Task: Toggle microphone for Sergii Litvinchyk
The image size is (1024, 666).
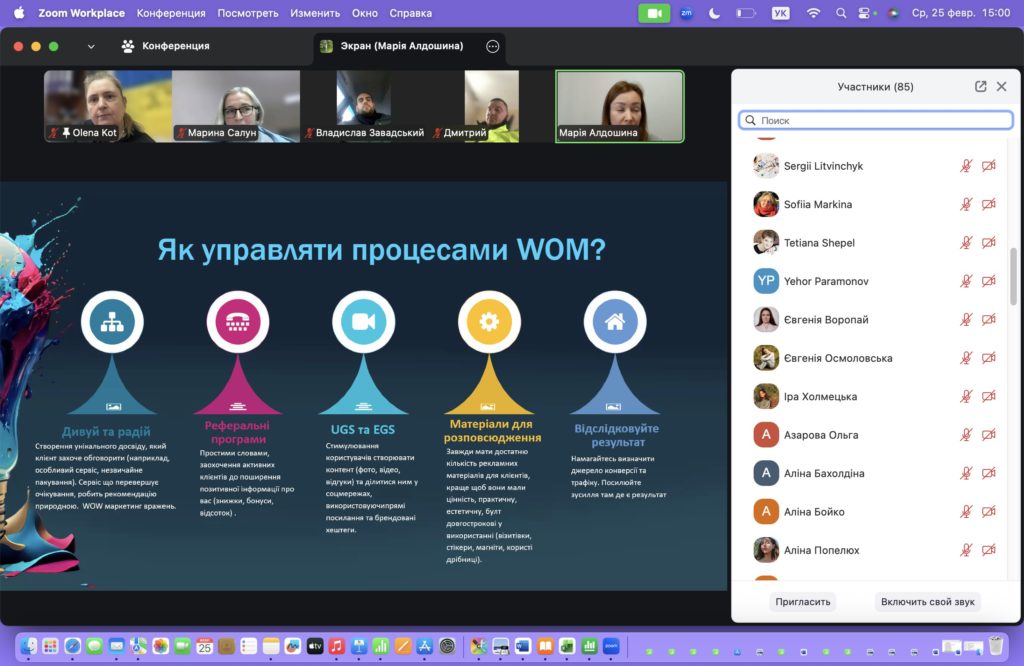Action: click(966, 166)
